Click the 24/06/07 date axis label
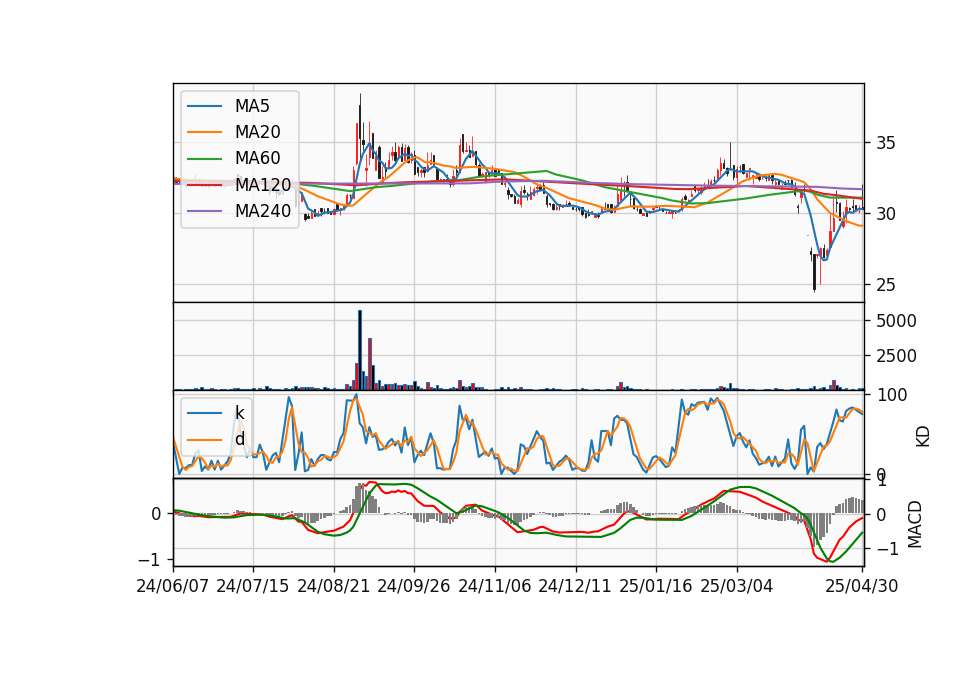Screen dimensions: 960x690 tap(173, 586)
